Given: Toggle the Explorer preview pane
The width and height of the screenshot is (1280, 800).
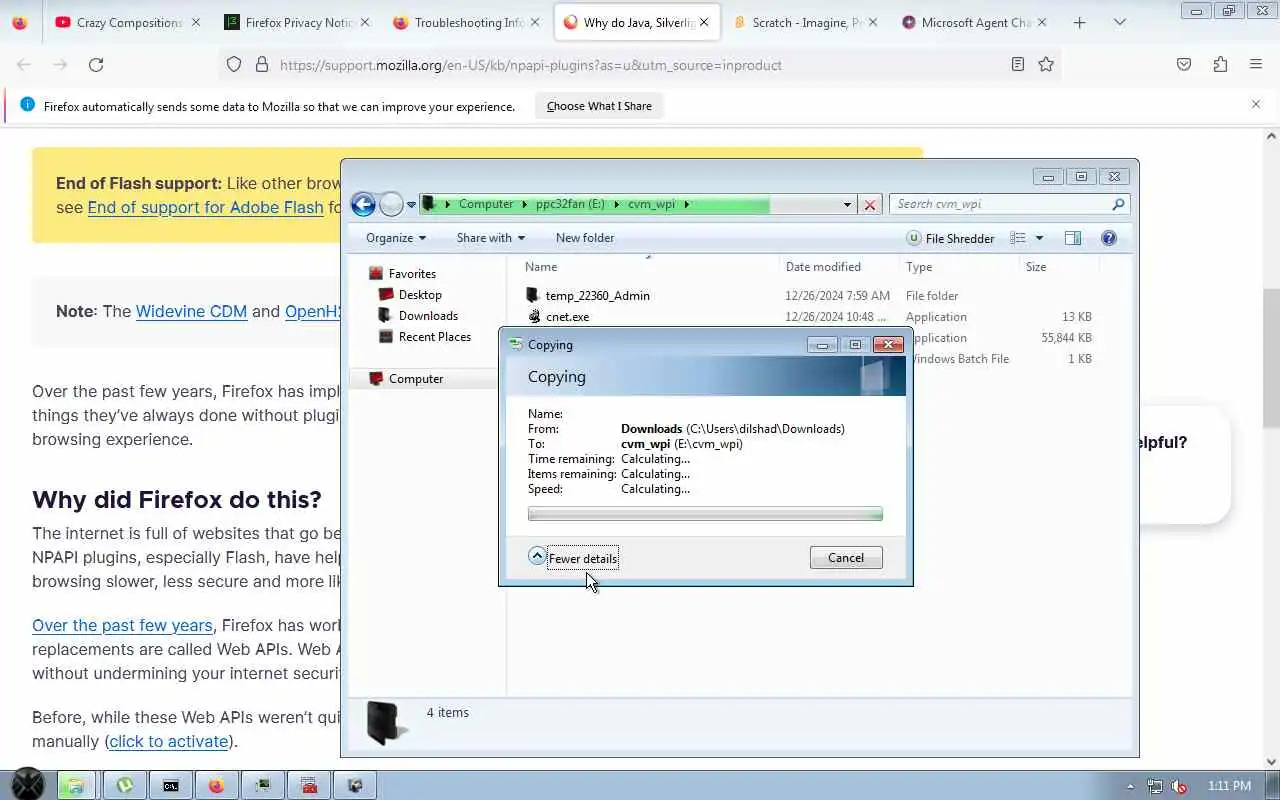Looking at the screenshot, I should (1073, 238).
